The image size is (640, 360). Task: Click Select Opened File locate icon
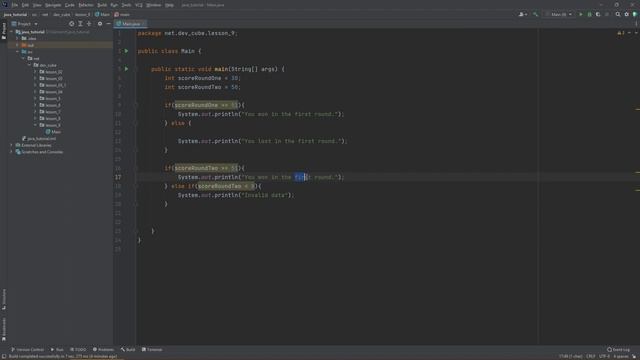pyautogui.click(x=72, y=24)
